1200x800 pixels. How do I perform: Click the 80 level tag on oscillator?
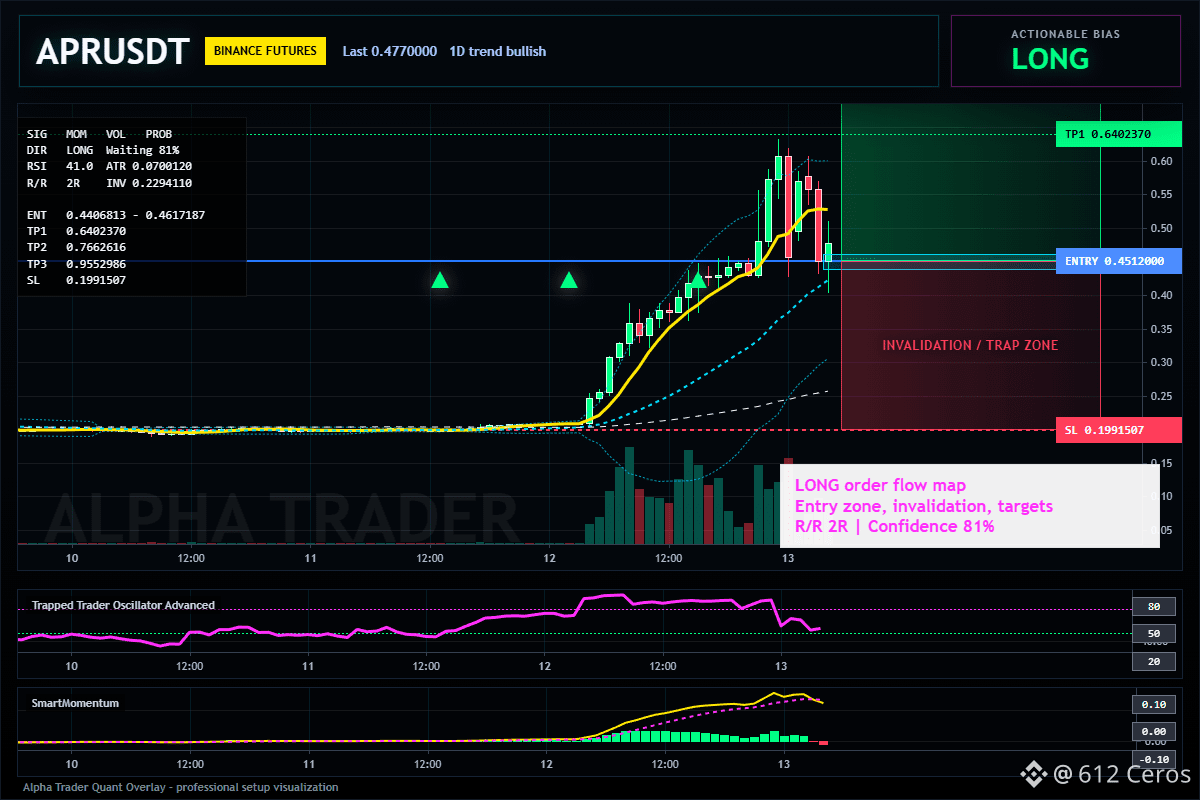[x=1153, y=606]
